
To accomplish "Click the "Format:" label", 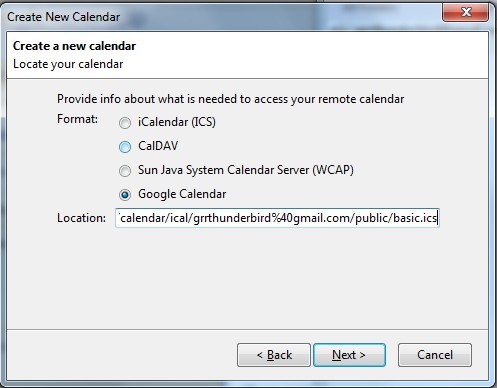I will tap(77, 119).
